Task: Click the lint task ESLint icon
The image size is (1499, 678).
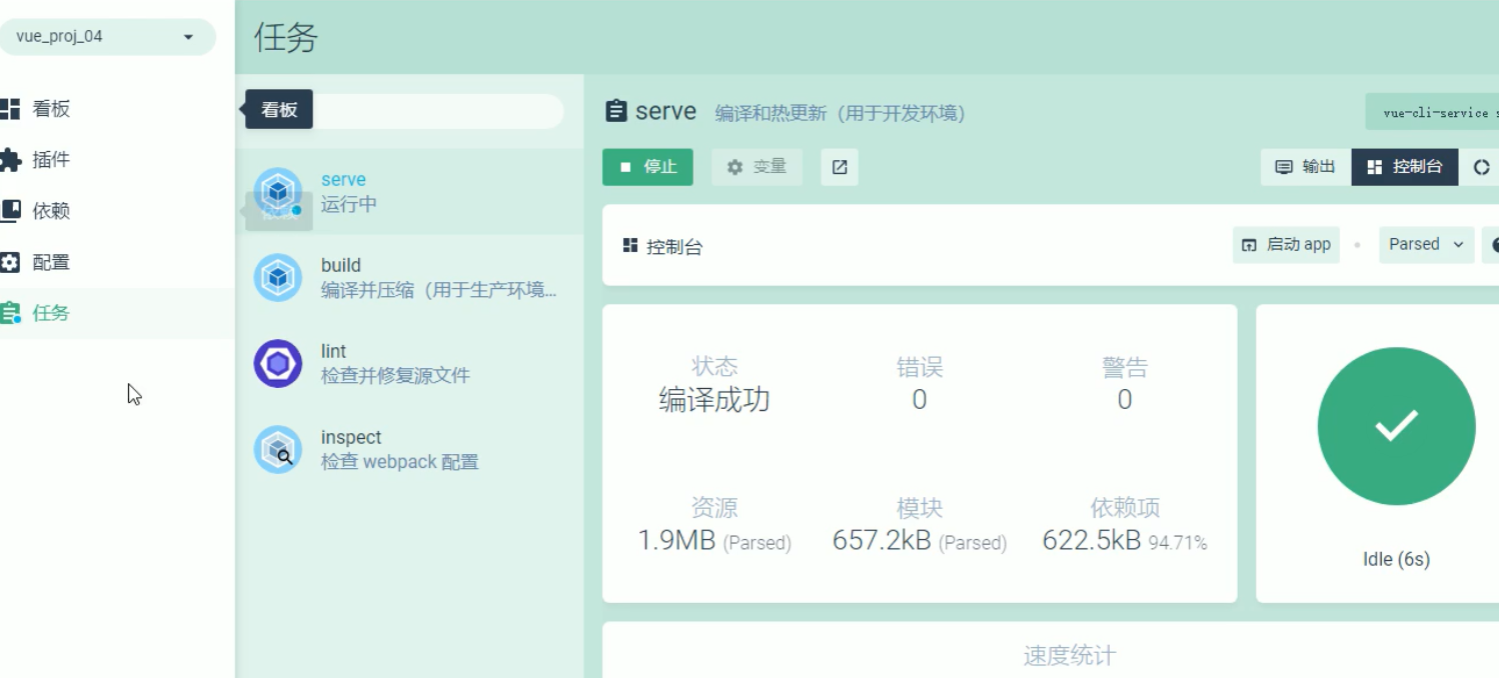Action: click(278, 364)
